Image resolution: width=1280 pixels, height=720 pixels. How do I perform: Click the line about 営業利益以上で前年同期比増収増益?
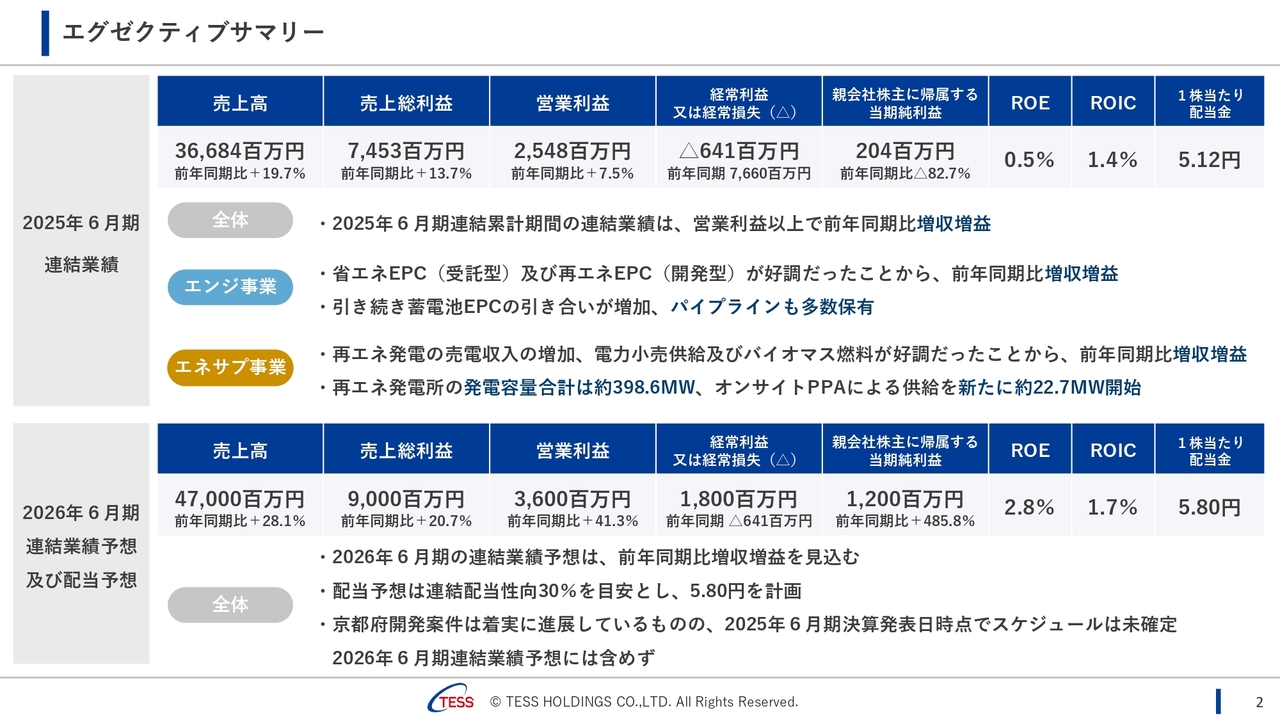click(654, 224)
